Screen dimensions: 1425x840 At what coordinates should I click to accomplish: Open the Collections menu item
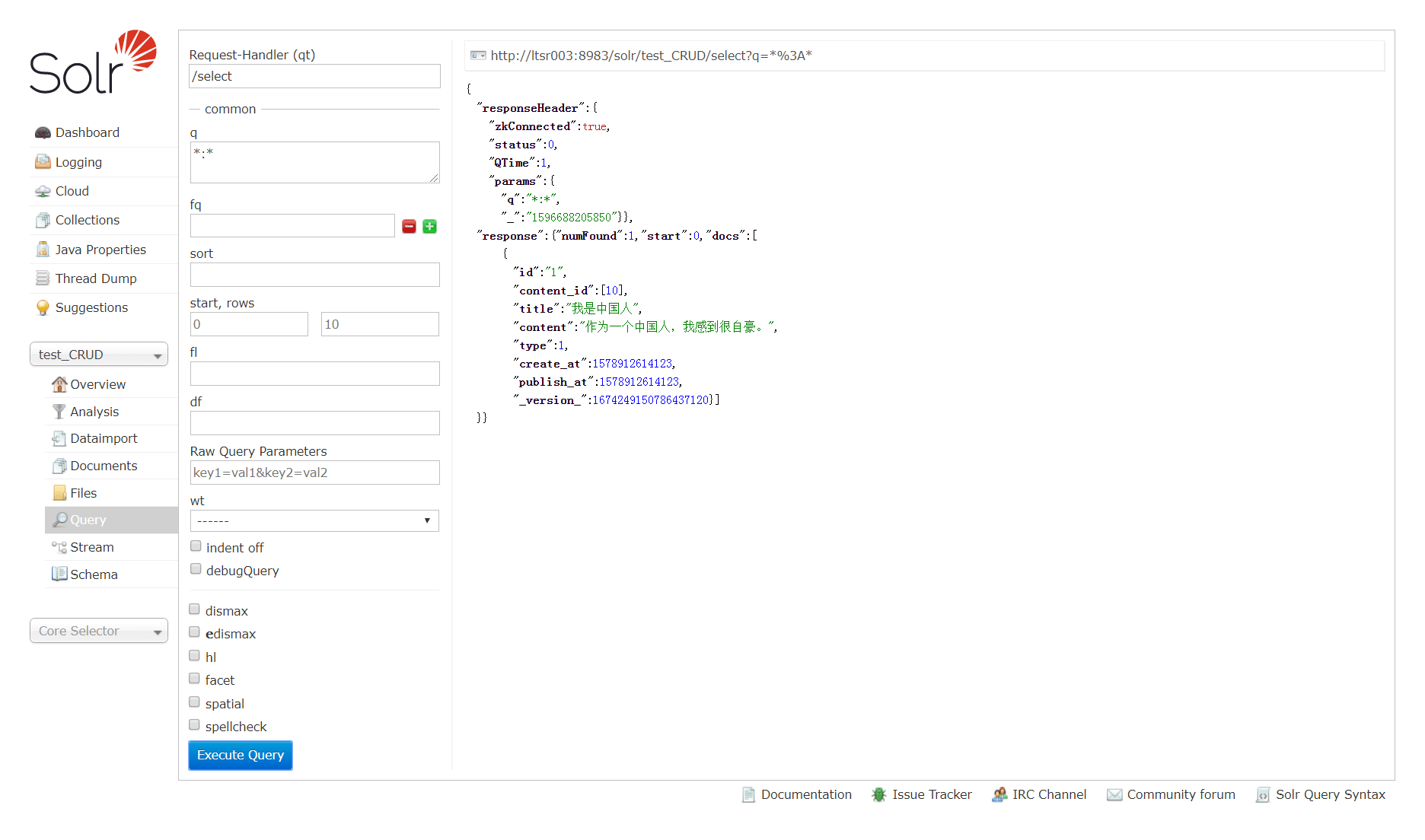pyautogui.click(x=88, y=220)
